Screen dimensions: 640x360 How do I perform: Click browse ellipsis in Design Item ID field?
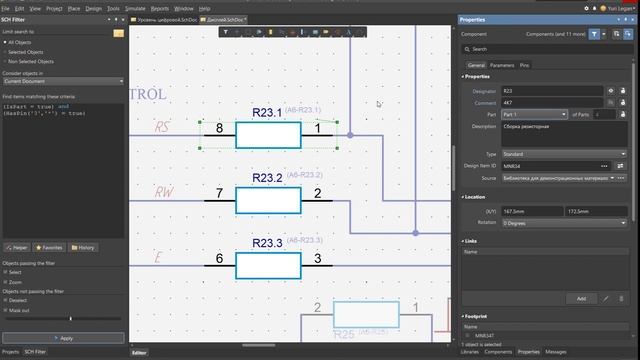604,166
